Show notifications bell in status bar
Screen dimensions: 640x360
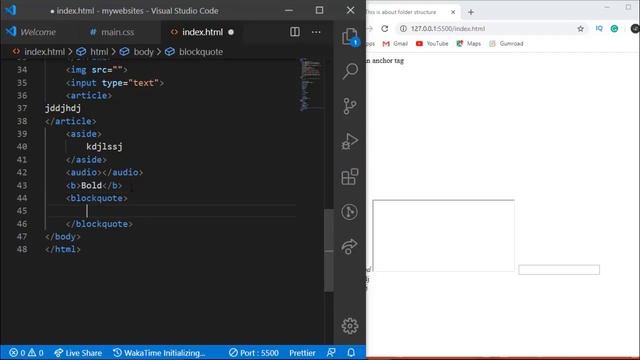[351, 352]
